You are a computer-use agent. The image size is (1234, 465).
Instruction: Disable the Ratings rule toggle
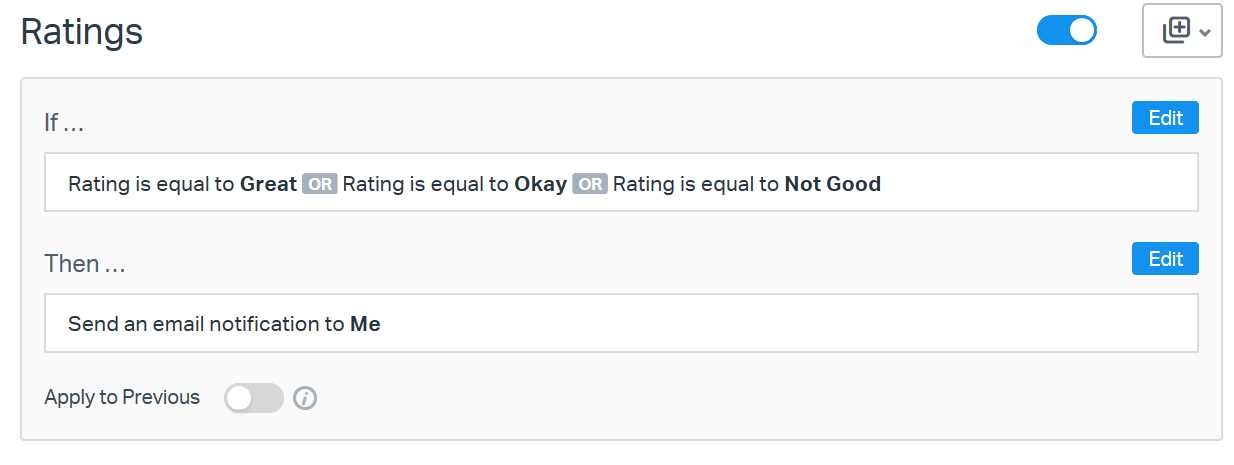click(1066, 31)
